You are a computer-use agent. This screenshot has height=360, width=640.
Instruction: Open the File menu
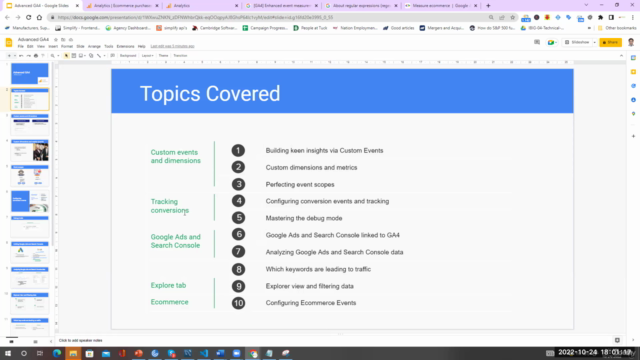click(20, 47)
